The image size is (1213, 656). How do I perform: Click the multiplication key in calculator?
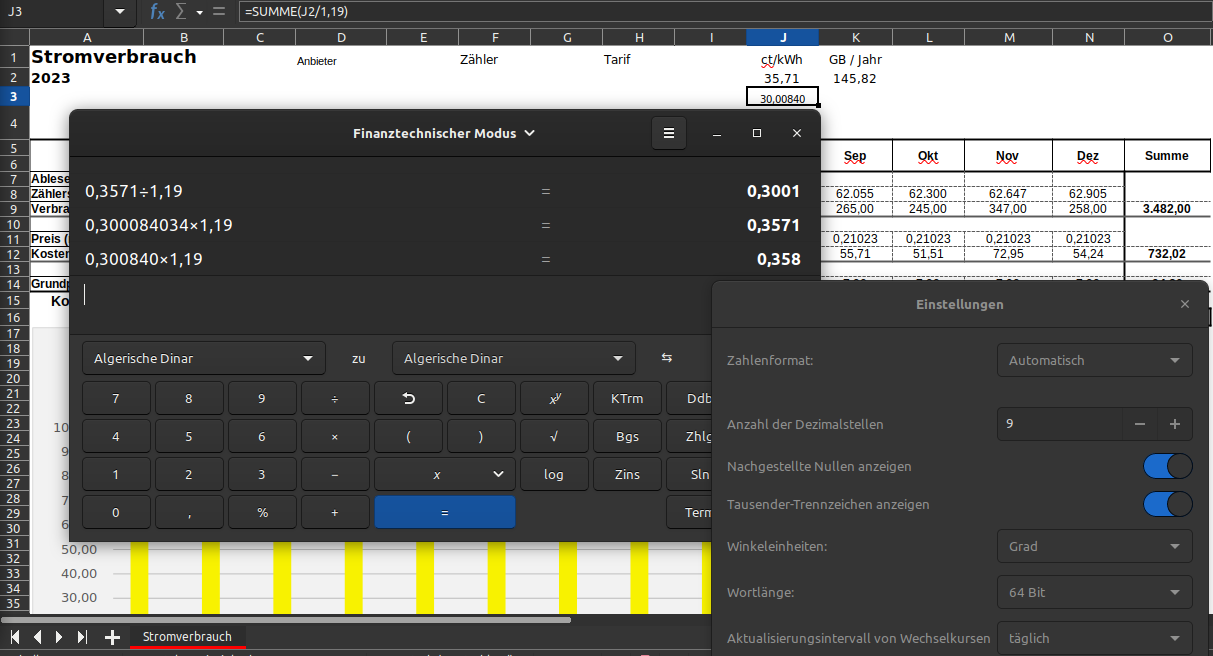pos(335,436)
